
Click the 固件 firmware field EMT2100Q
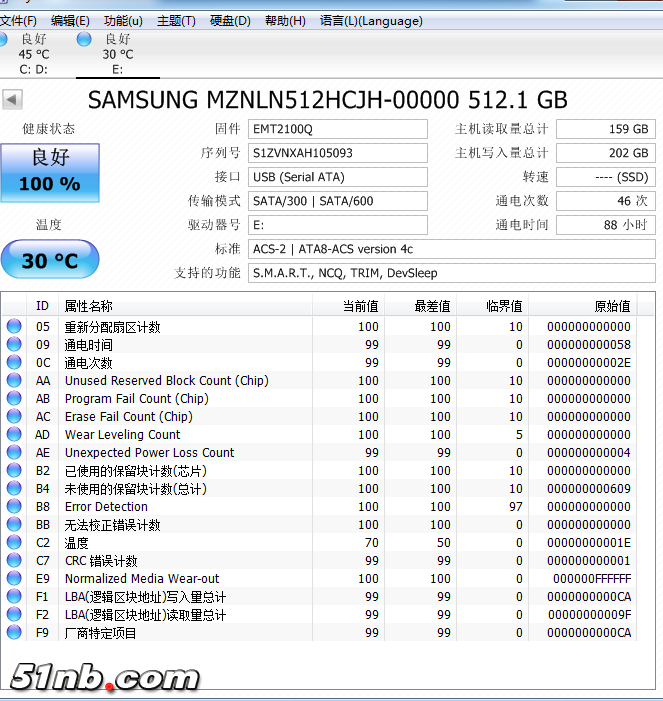pyautogui.click(x=337, y=129)
